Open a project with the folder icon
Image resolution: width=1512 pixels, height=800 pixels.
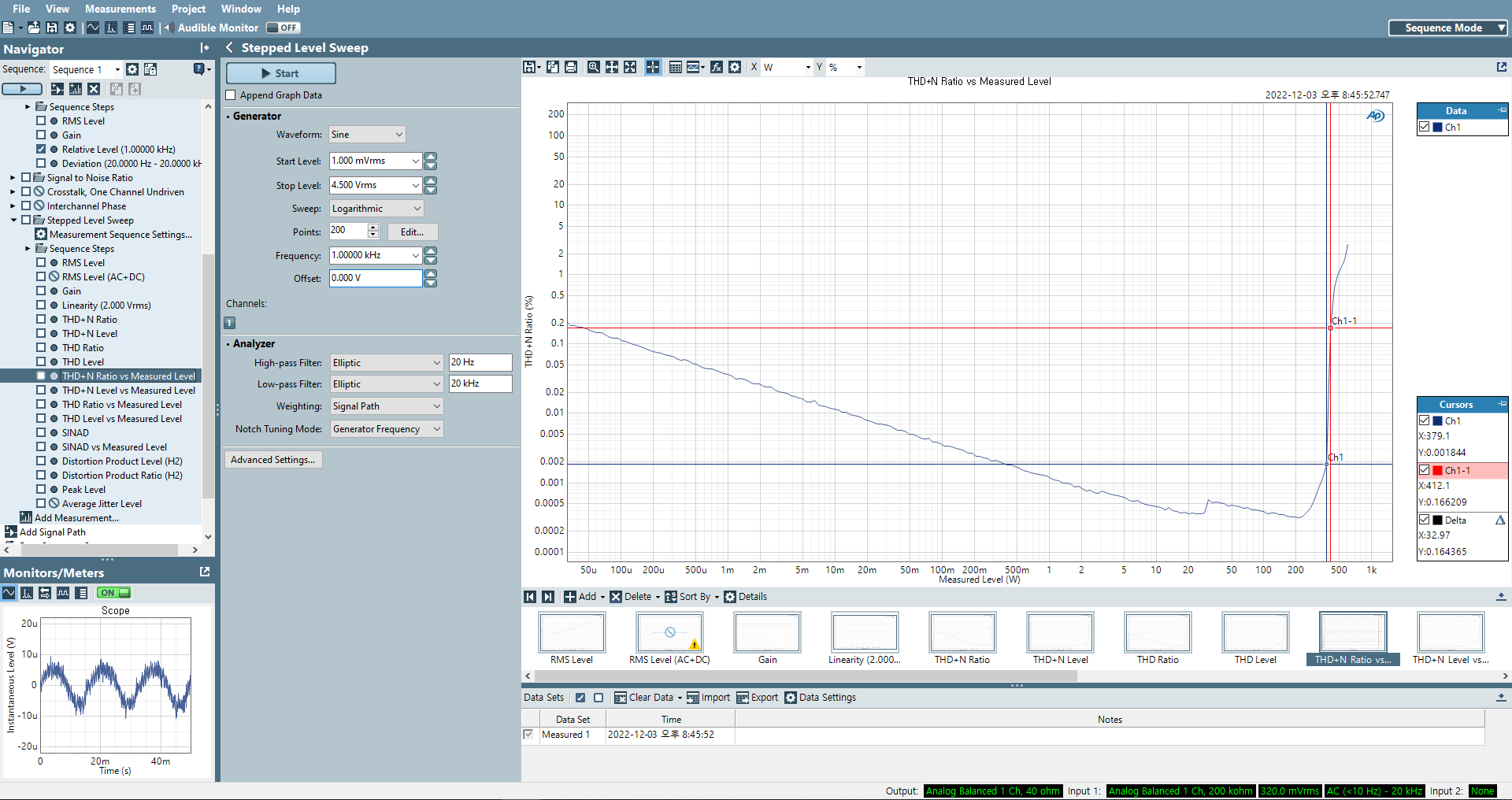tap(34, 28)
